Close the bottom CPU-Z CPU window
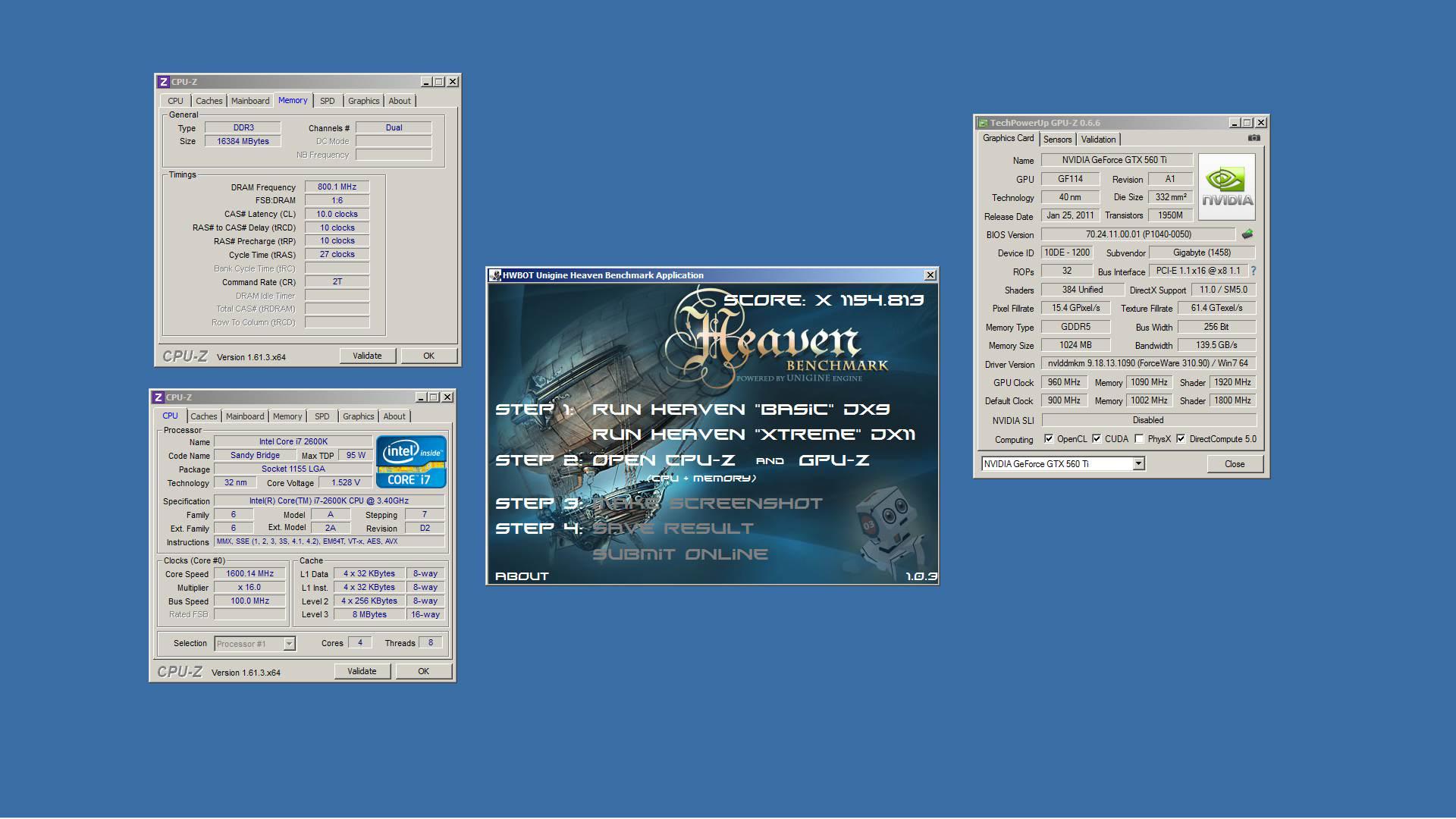The height and width of the screenshot is (819, 1456). click(447, 397)
